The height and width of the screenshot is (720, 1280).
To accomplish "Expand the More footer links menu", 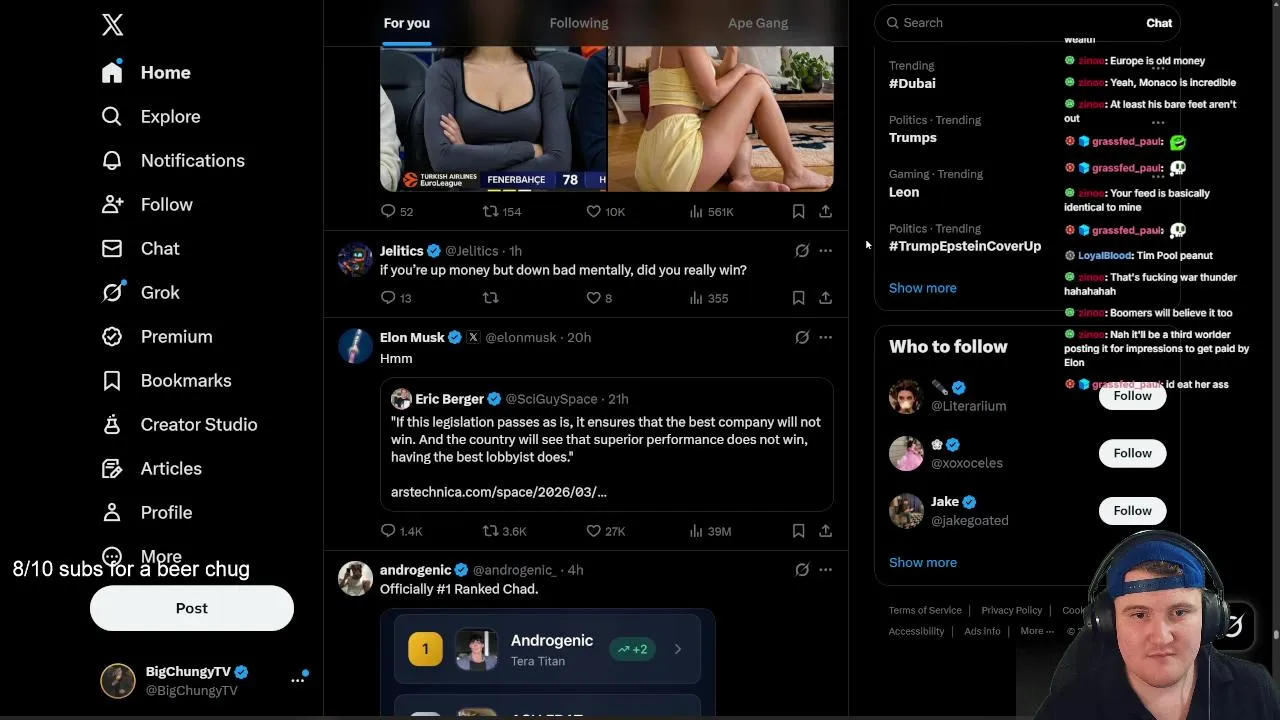I will click(1037, 631).
